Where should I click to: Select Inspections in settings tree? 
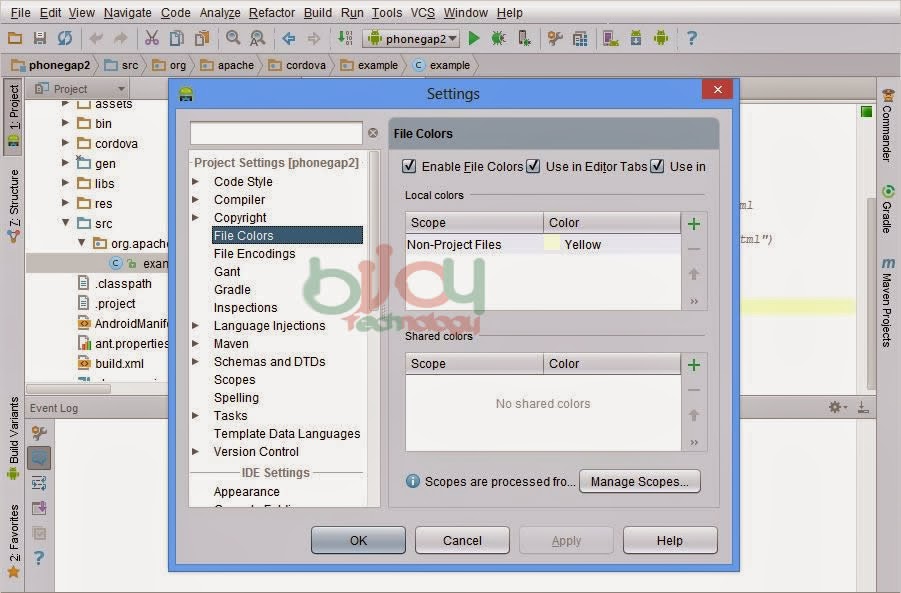point(245,307)
